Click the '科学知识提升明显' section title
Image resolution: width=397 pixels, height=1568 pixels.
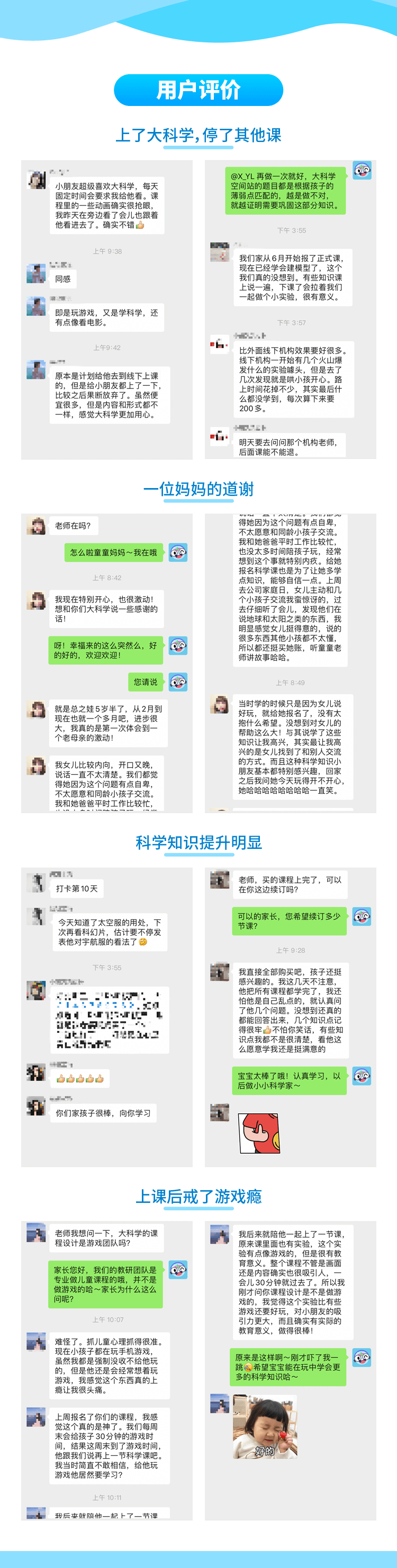[198, 843]
